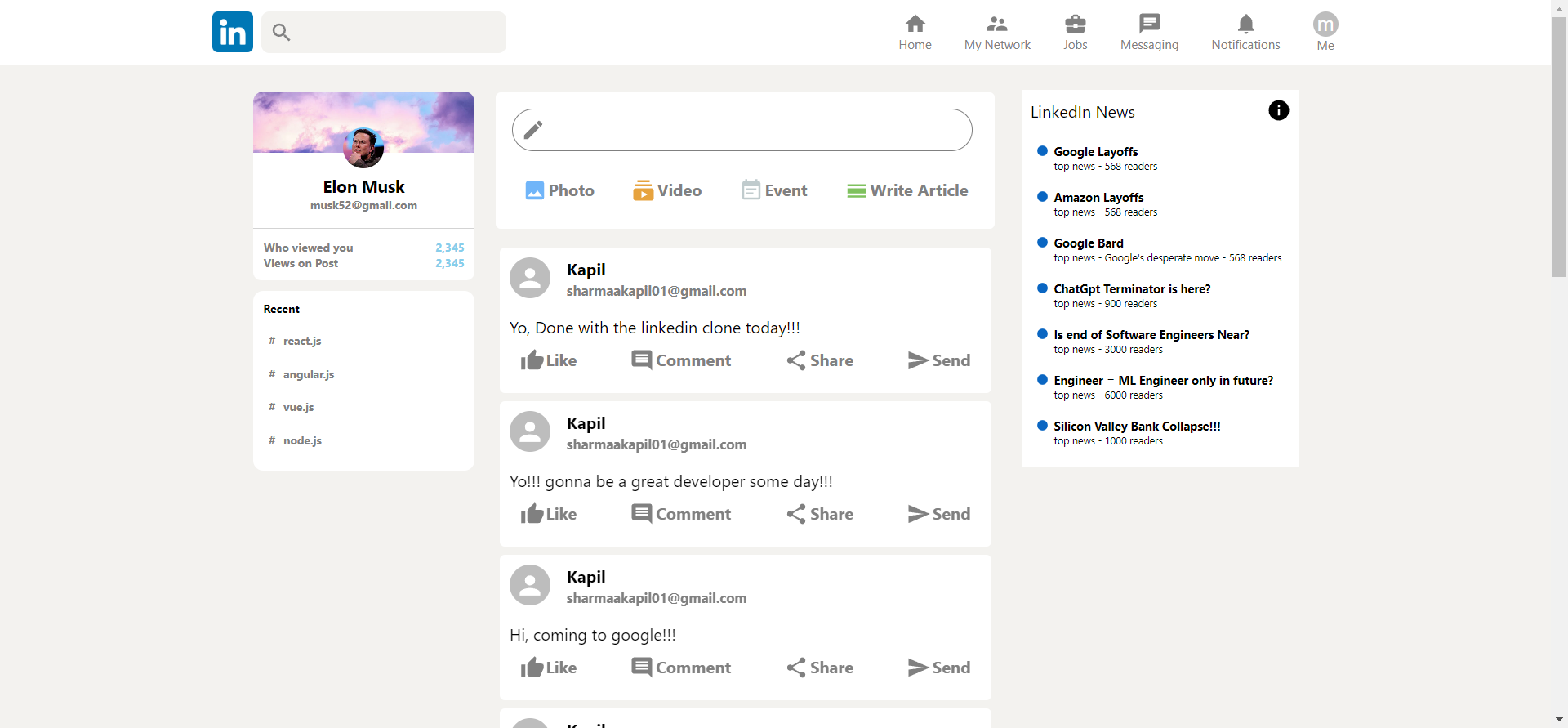The width and height of the screenshot is (1568, 728).
Task: Click the LinkedIn News info icon
Action: 1279,110
